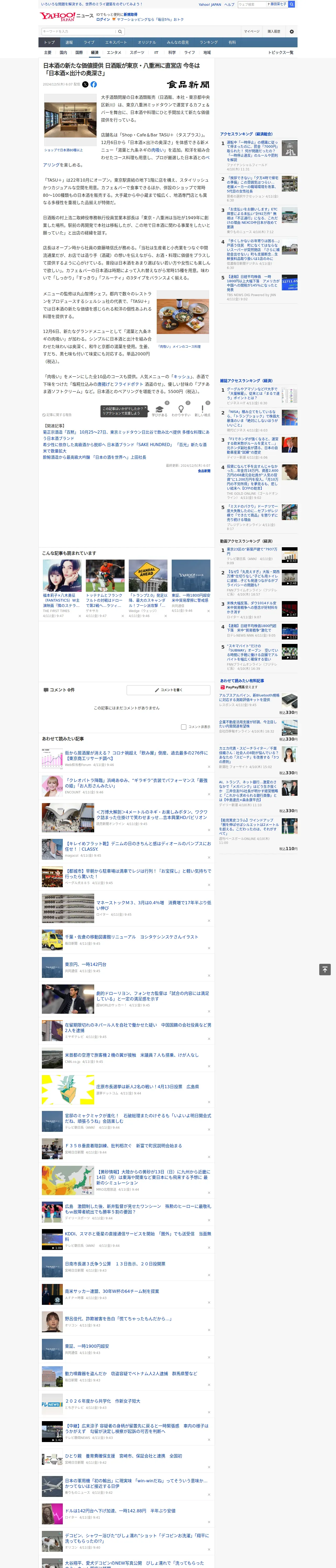336x1568 pixels.
Task: Open ranking article 日経平均株価 一時1800円以上大幅下落
Action: [x=253, y=283]
